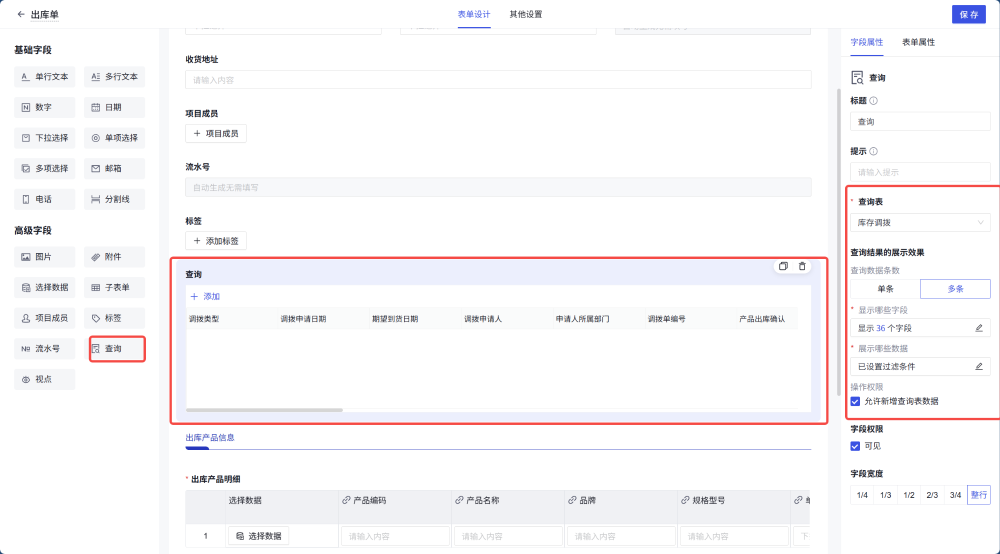Click the back arrow next to 出库单
Image resolution: width=1000 pixels, height=554 pixels.
(21, 14)
